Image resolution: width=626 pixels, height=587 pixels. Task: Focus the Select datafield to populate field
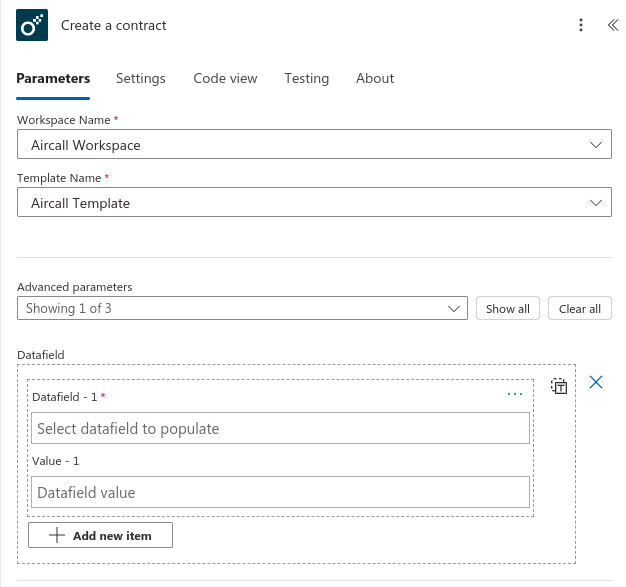280,428
